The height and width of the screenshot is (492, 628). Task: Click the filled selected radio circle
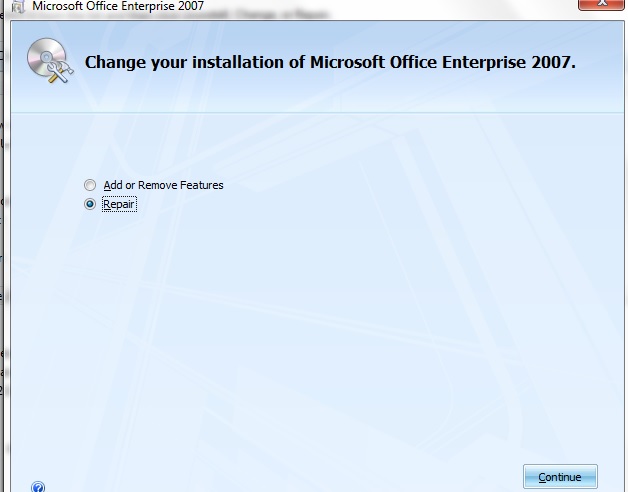pyautogui.click(x=91, y=204)
